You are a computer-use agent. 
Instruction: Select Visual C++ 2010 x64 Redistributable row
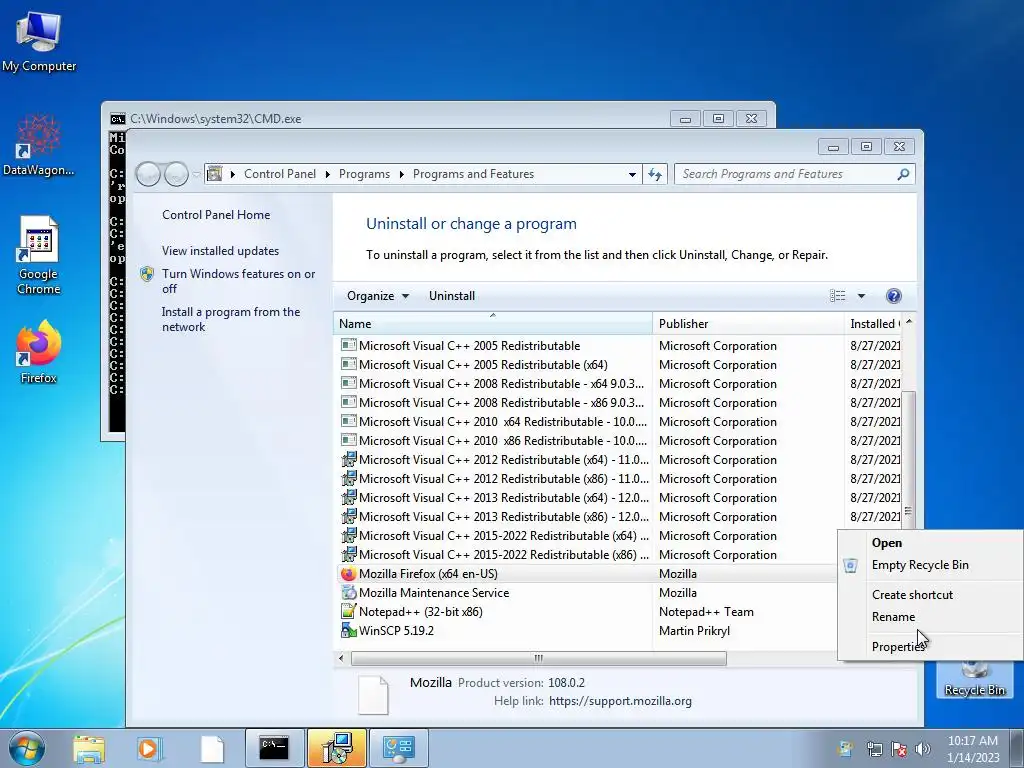[494, 422]
